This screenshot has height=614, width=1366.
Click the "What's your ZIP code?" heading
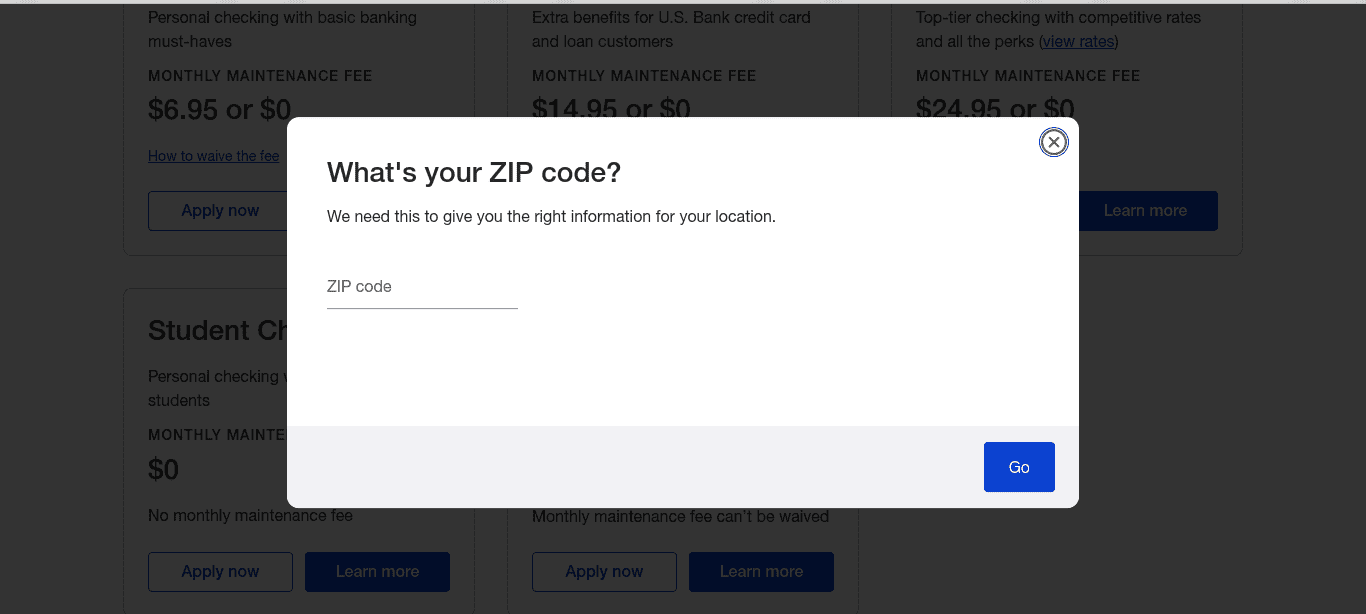tap(474, 173)
